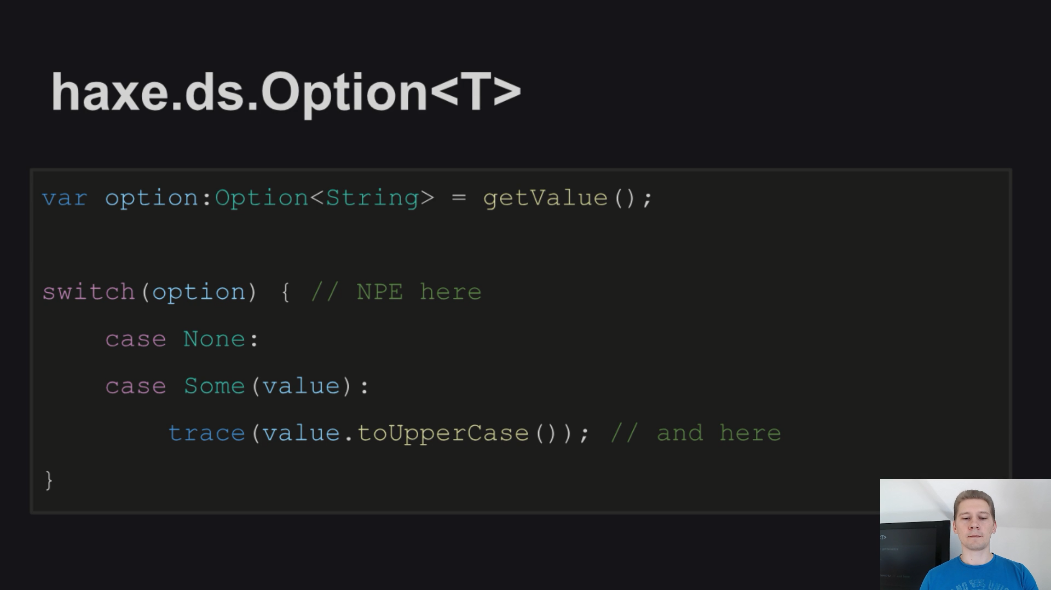The width and height of the screenshot is (1051, 590).
Task: Click the // NPE here comment
Action: [x=395, y=292]
